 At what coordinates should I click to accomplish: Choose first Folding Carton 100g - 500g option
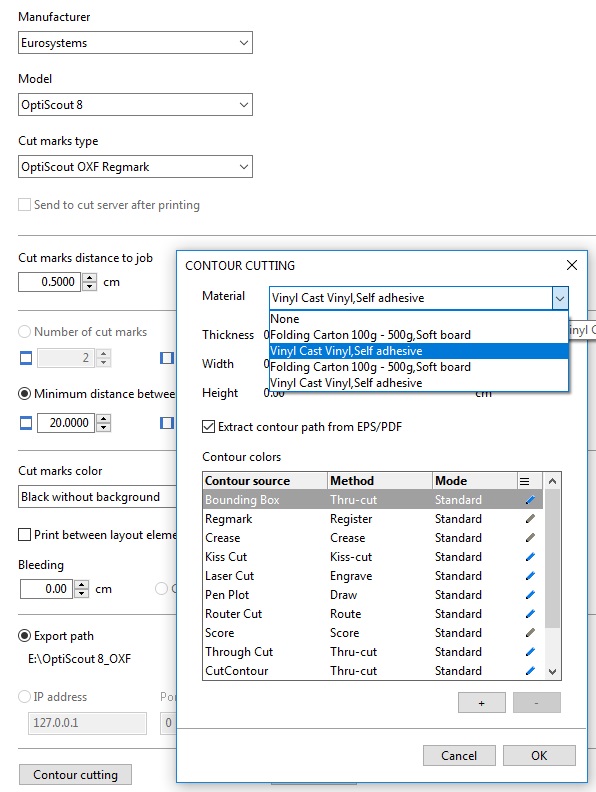[419, 335]
